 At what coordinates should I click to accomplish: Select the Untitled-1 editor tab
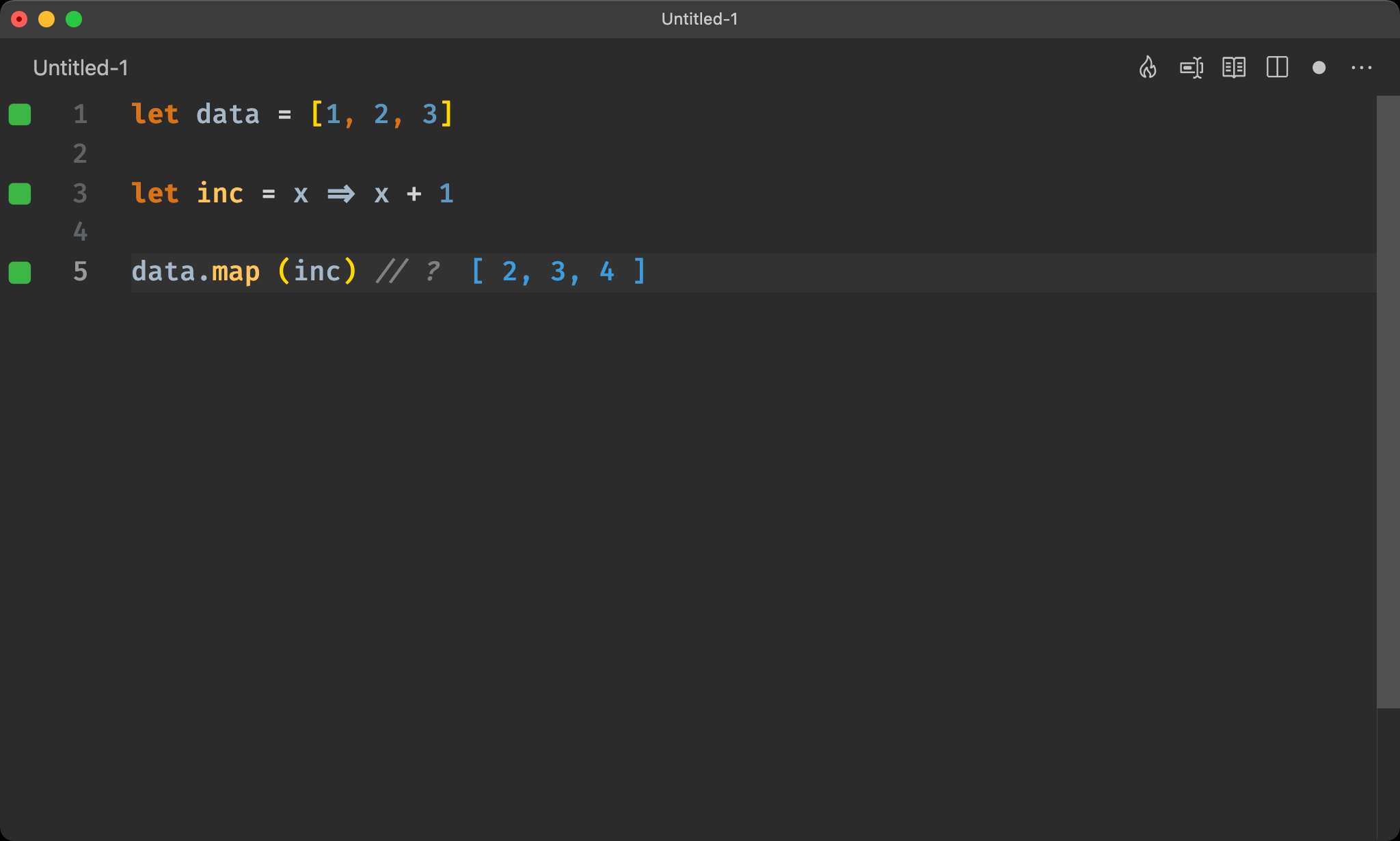(81, 68)
